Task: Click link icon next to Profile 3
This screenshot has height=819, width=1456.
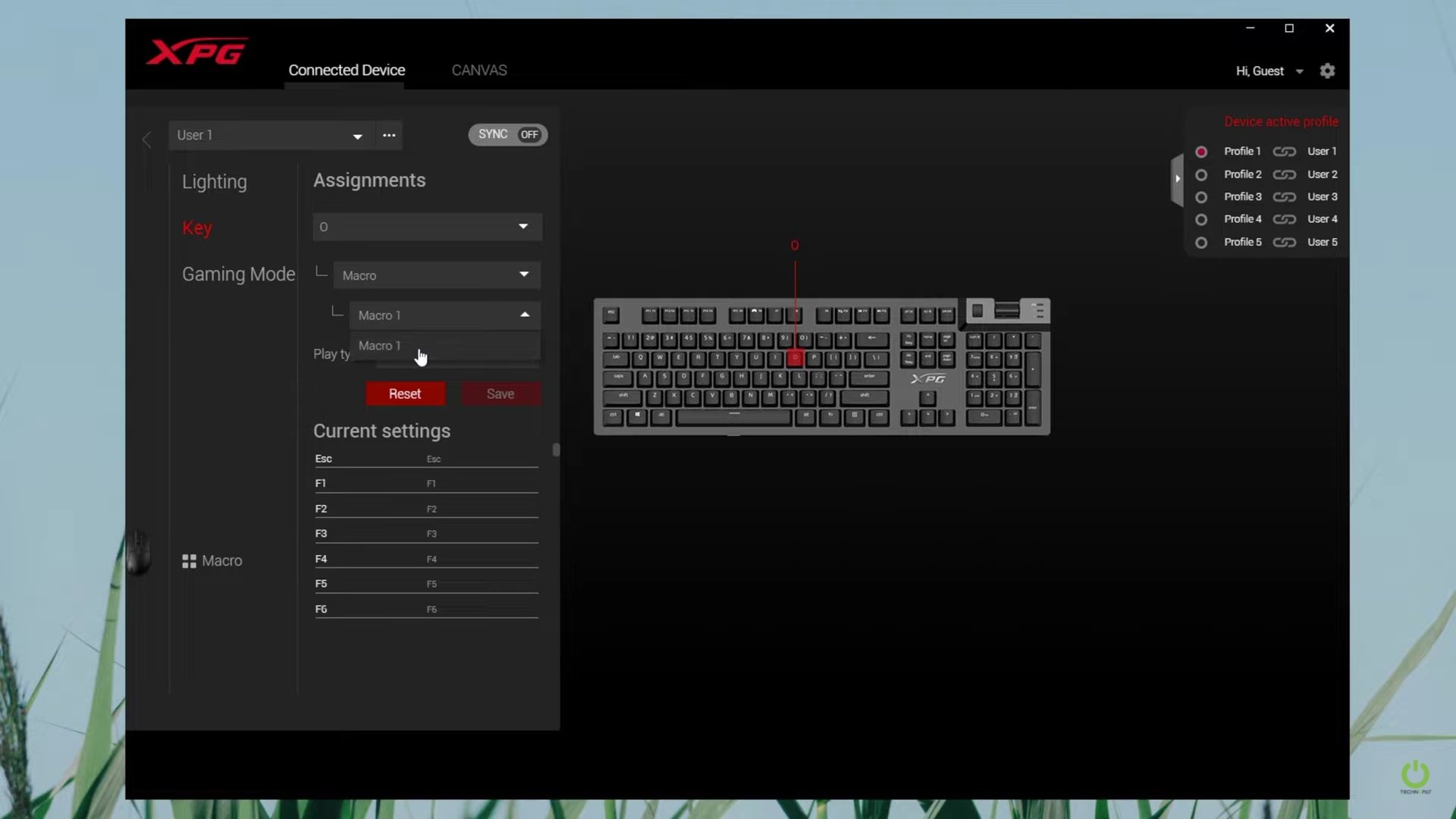Action: (x=1284, y=197)
